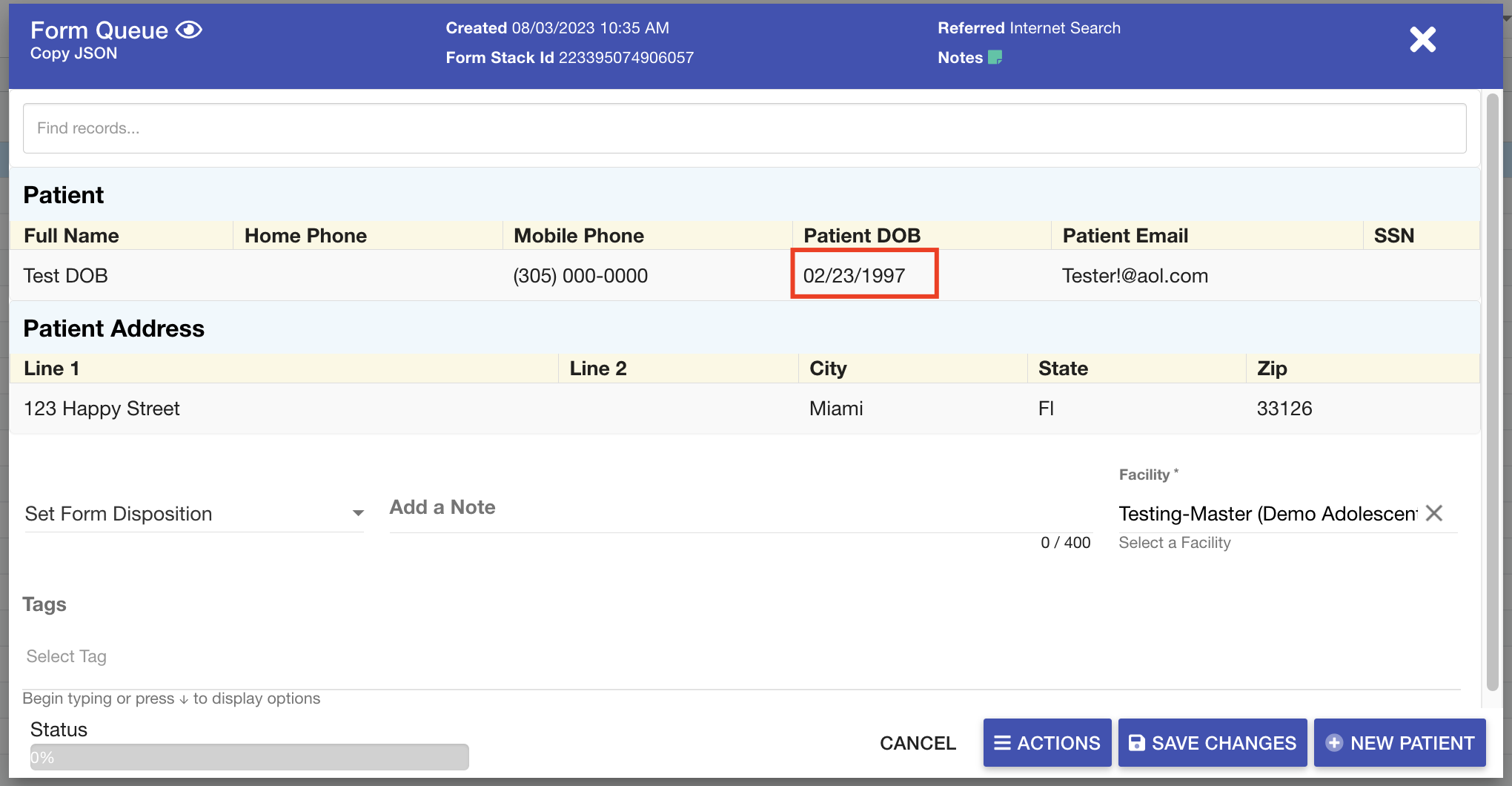The height and width of the screenshot is (786, 1512).
Task: Click the Zip column header
Action: [x=1272, y=369]
